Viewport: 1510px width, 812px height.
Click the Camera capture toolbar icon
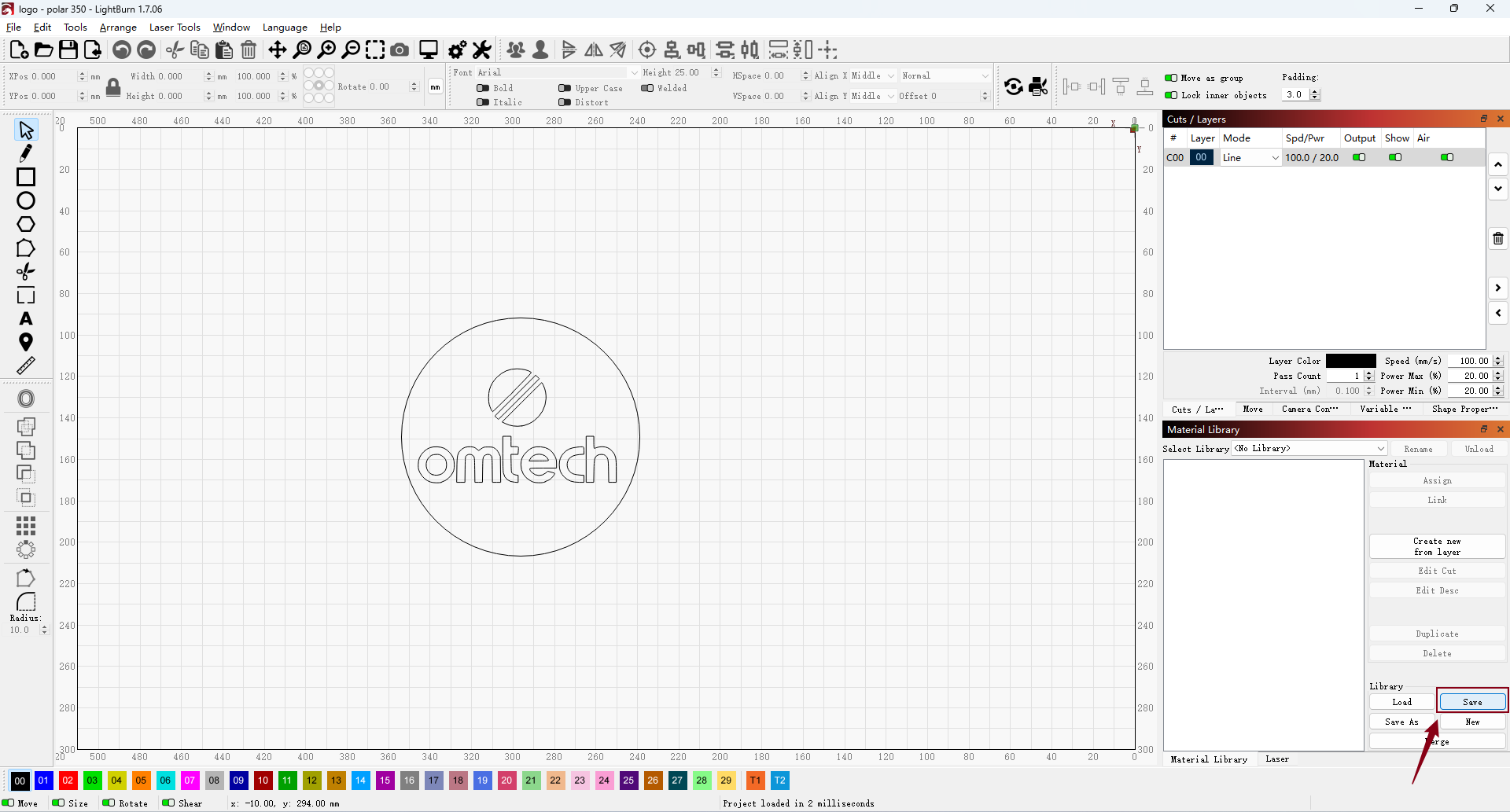[400, 50]
